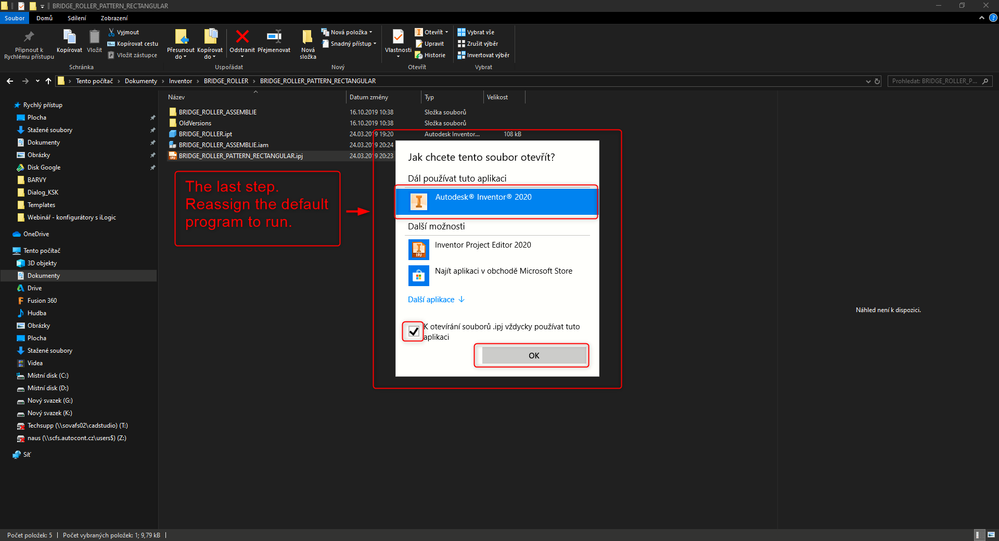Open BARVY folder in navigation pane
The width and height of the screenshot is (999, 541).
37,180
